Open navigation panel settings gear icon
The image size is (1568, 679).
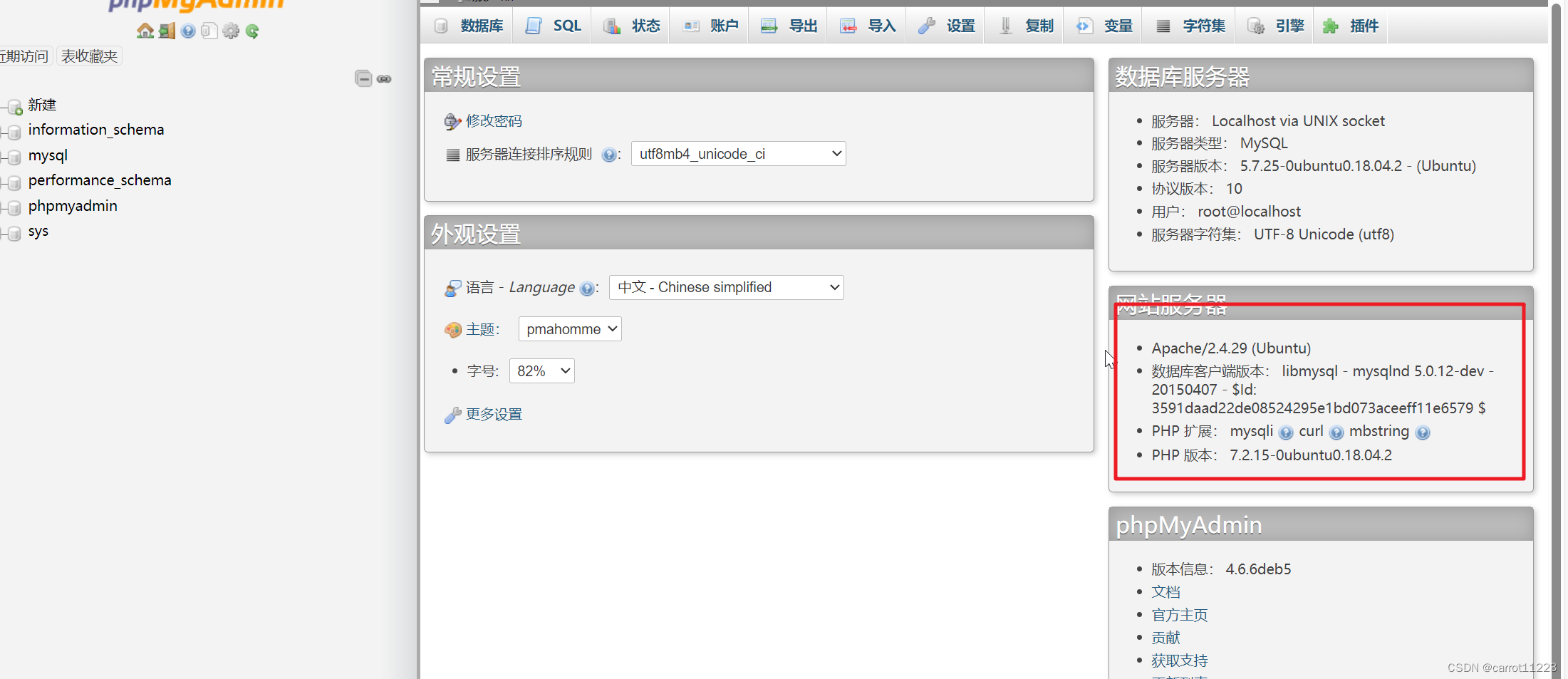click(231, 31)
